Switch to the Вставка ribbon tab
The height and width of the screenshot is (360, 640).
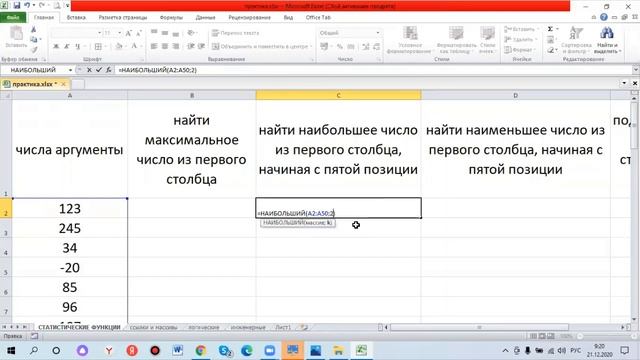pyautogui.click(x=76, y=18)
